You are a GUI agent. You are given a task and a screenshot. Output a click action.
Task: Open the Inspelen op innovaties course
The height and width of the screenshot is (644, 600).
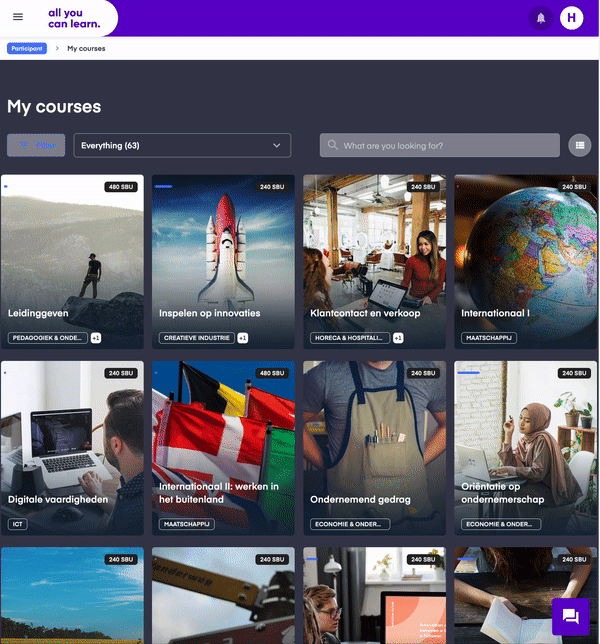coord(223,262)
